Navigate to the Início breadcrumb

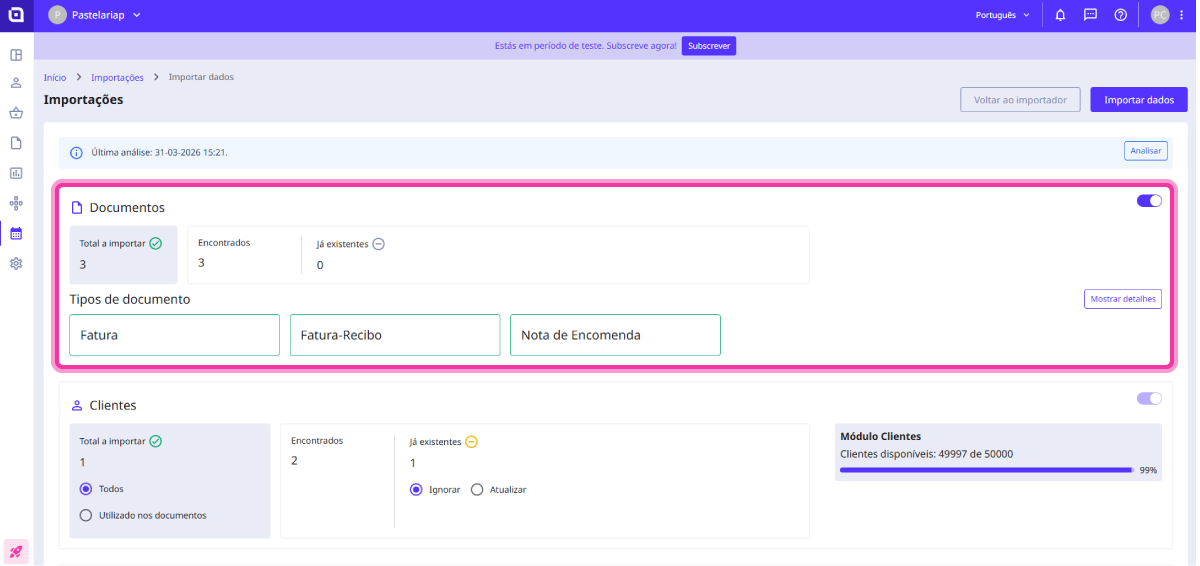tap(55, 77)
